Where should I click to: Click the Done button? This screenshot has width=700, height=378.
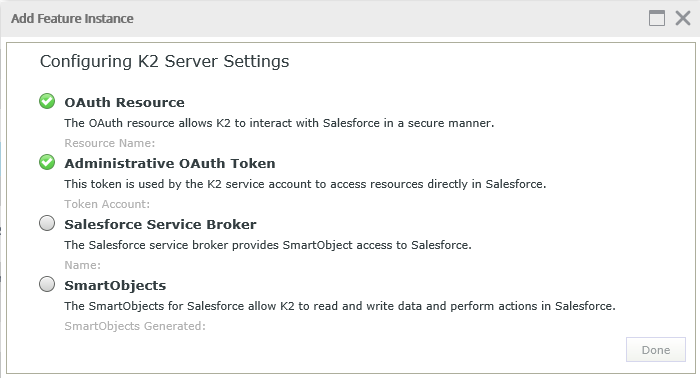(656, 350)
